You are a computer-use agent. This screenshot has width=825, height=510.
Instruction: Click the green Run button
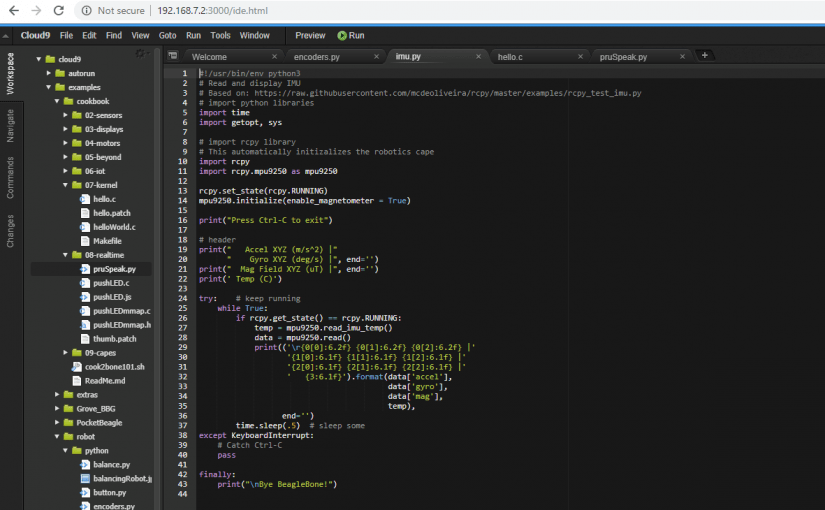click(351, 35)
